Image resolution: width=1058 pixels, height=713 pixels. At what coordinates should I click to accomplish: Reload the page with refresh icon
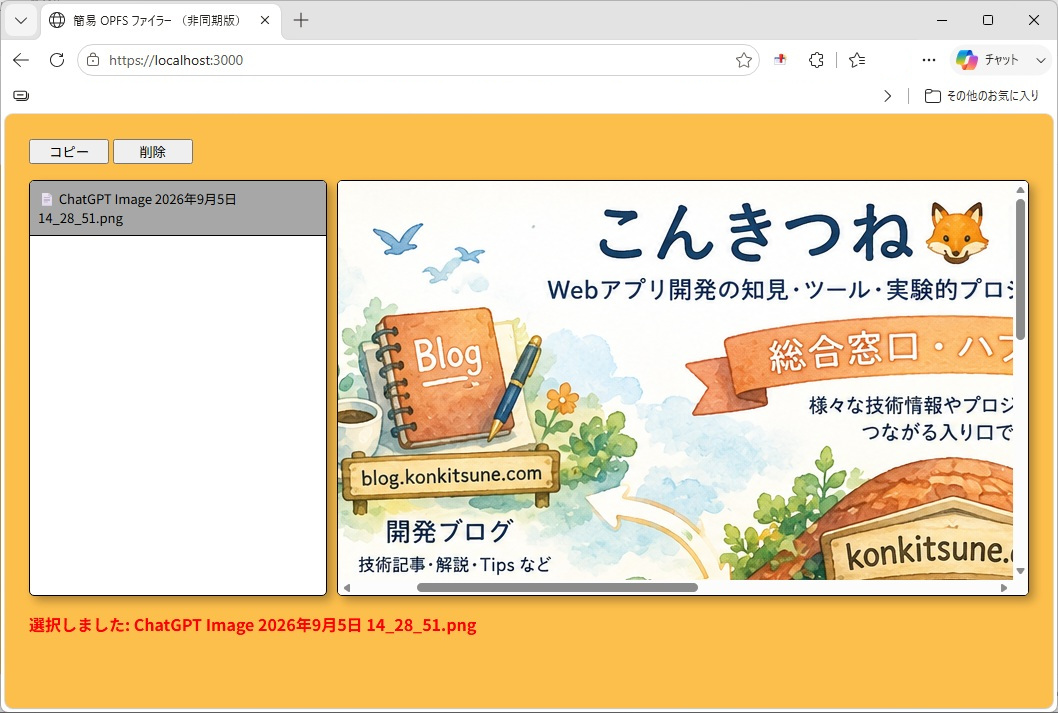point(57,60)
